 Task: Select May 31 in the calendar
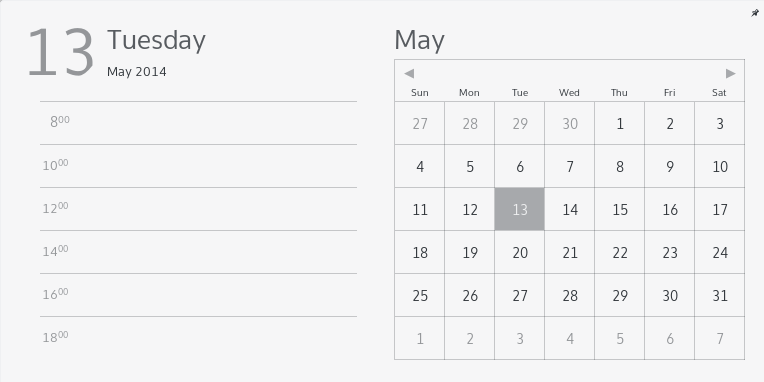(720, 295)
